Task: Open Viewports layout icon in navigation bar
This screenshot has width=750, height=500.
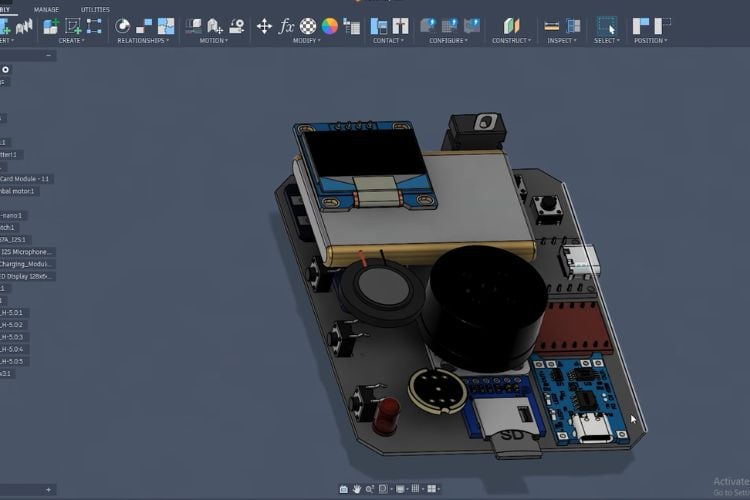Action: (x=432, y=489)
